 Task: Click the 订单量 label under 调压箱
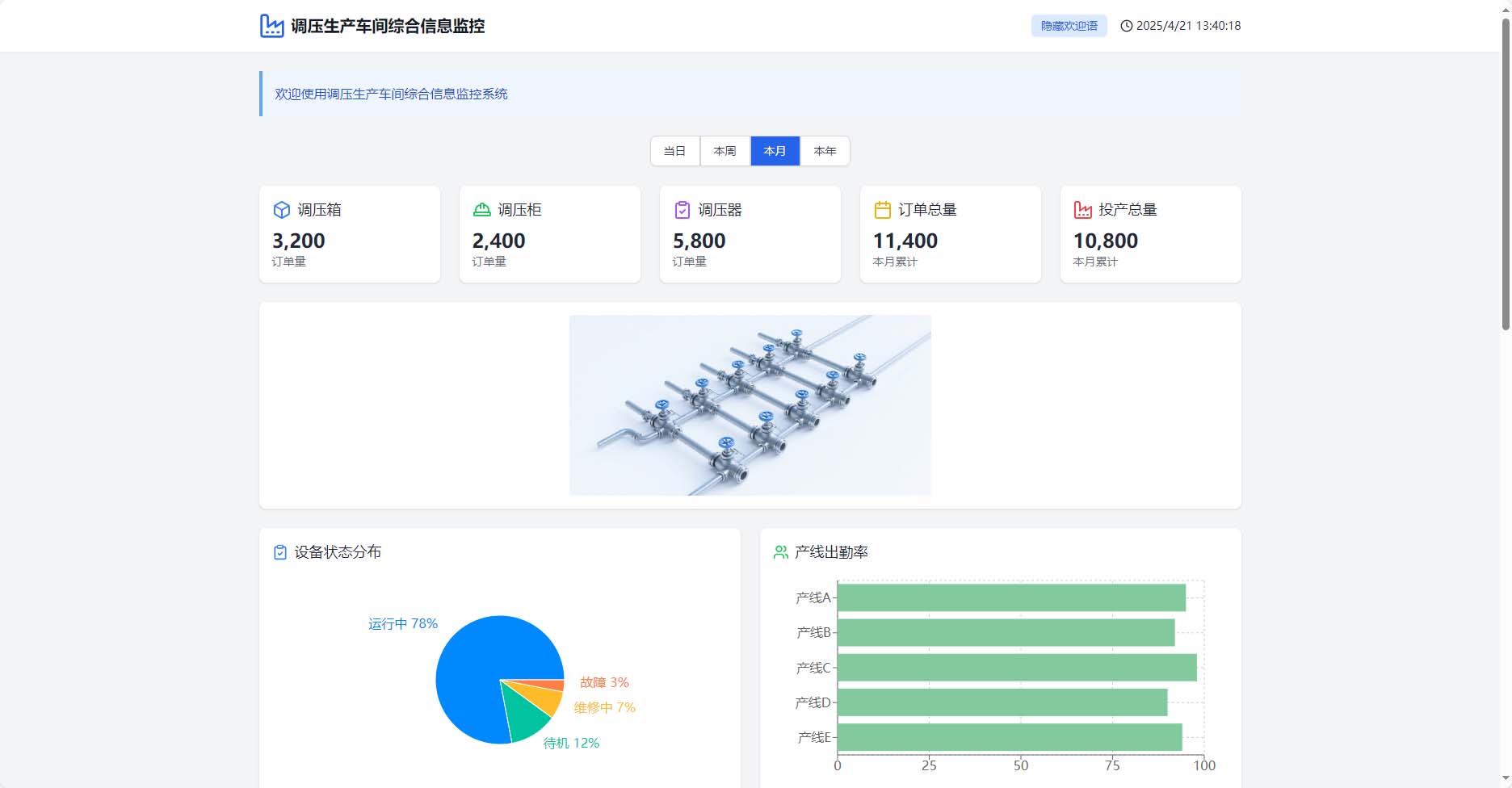289,262
